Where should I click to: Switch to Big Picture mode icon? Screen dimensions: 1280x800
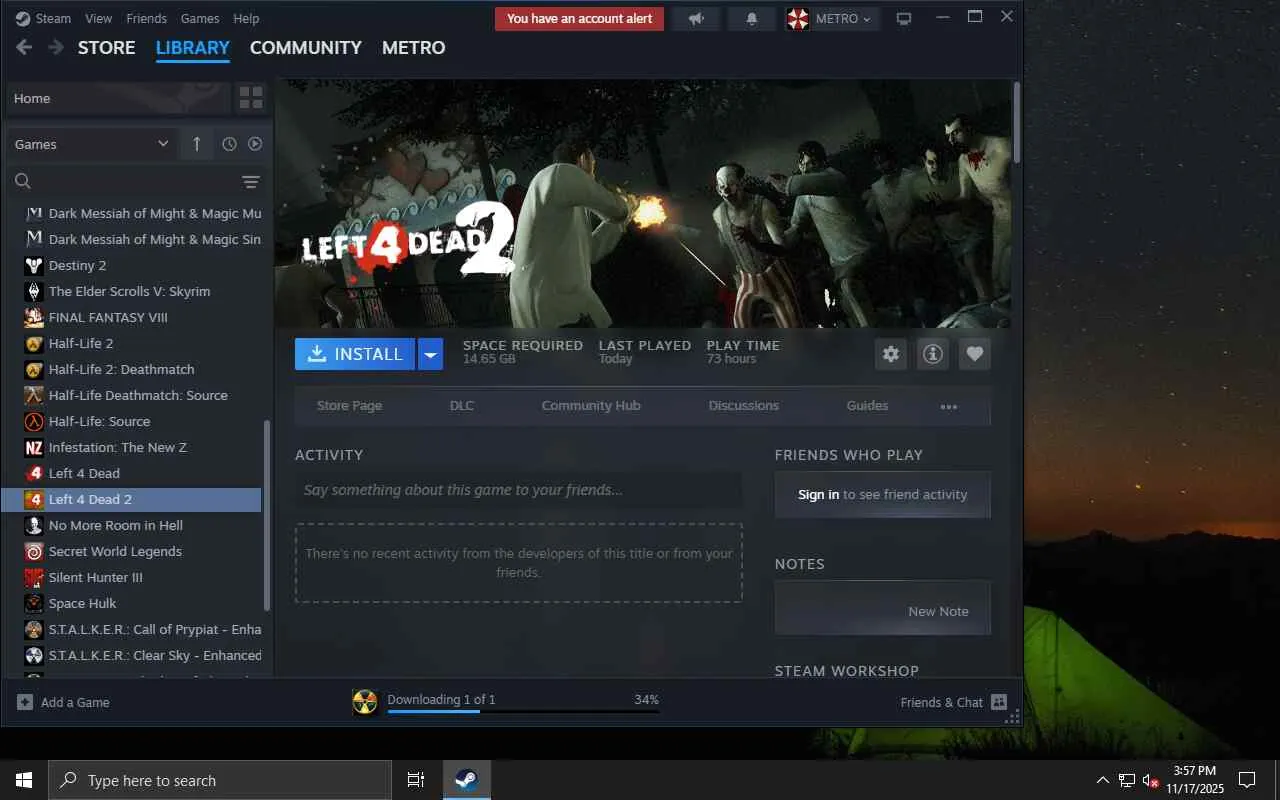click(x=904, y=19)
